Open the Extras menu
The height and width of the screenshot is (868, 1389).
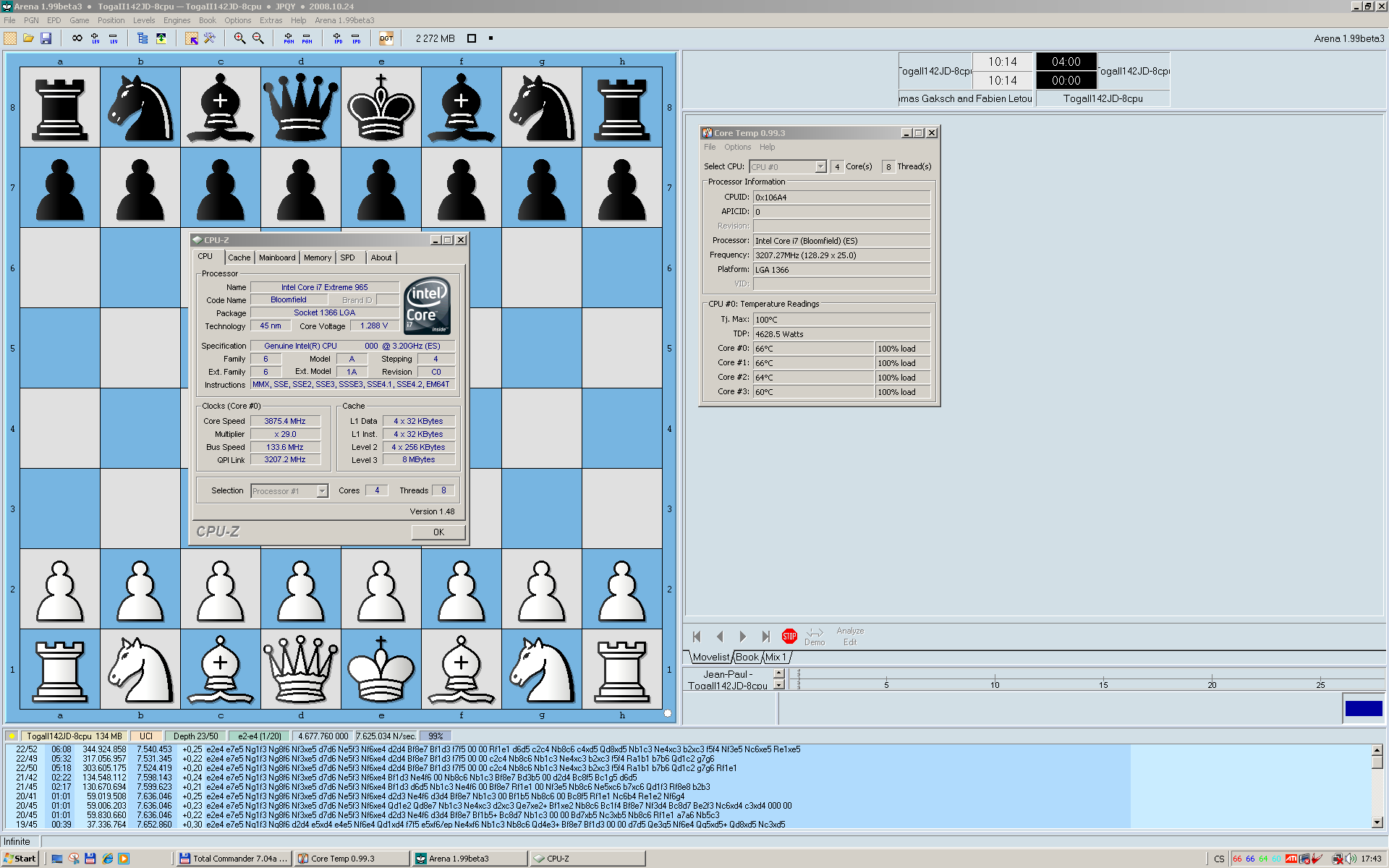coord(271,20)
